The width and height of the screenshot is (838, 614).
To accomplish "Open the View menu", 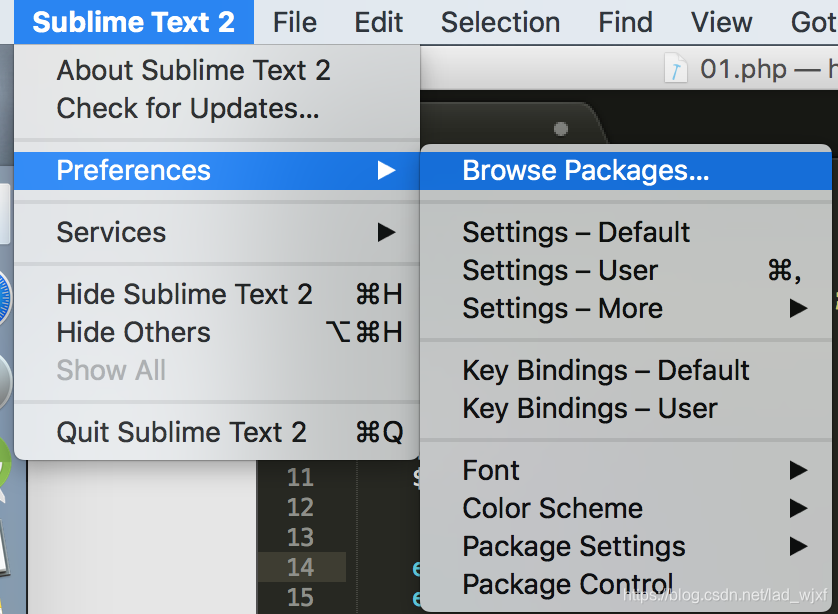I will (721, 22).
